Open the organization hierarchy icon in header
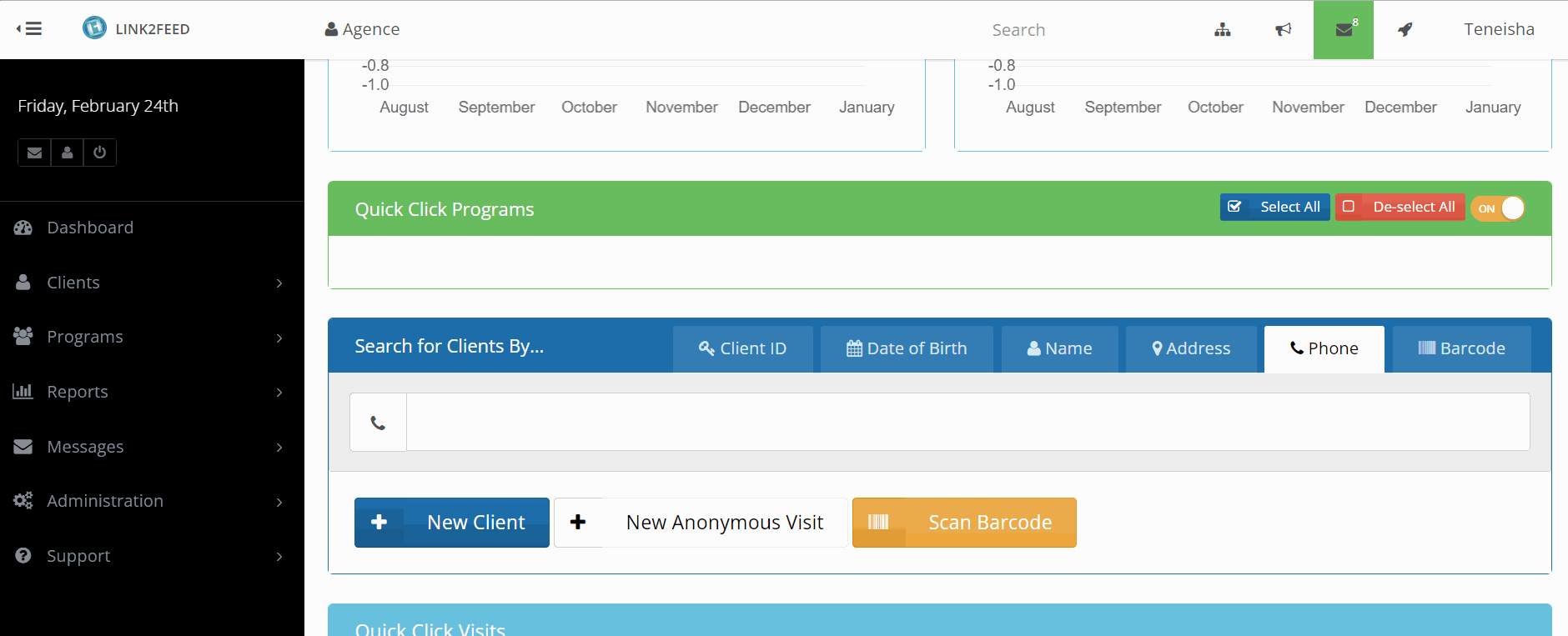Image resolution: width=1568 pixels, height=636 pixels. (1222, 30)
